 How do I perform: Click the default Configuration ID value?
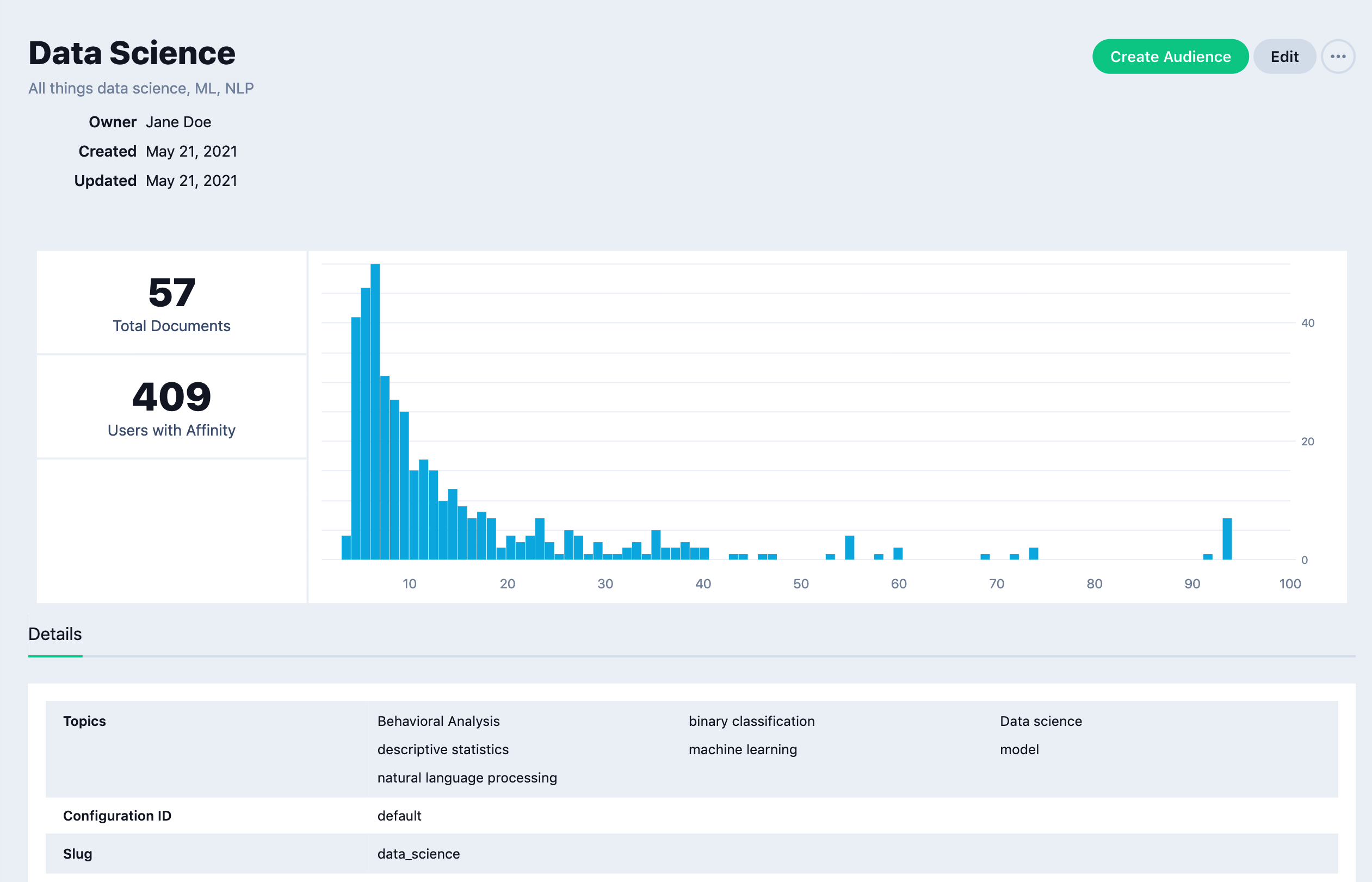click(x=399, y=816)
